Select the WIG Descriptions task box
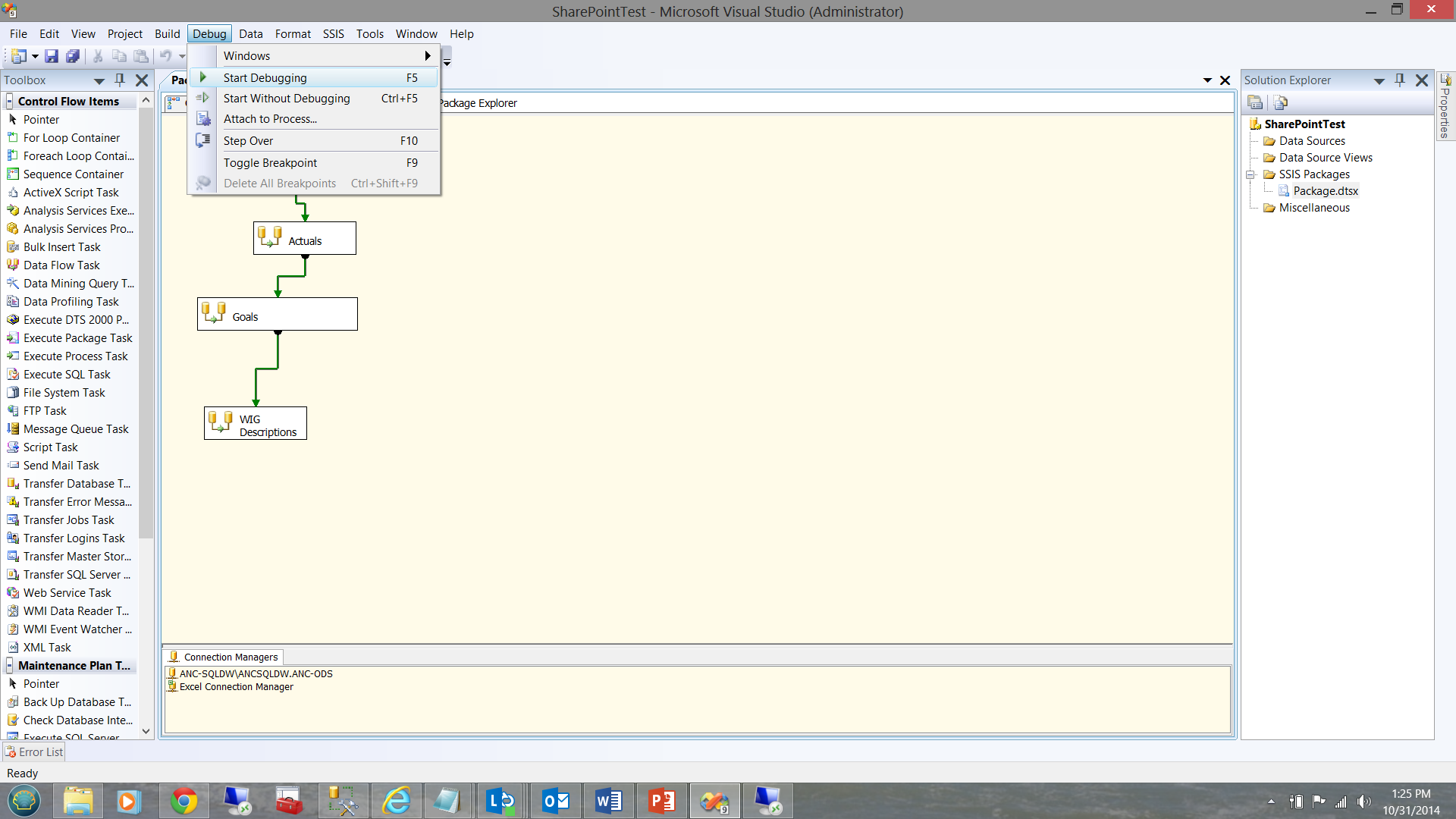1456x819 pixels. pos(256,424)
